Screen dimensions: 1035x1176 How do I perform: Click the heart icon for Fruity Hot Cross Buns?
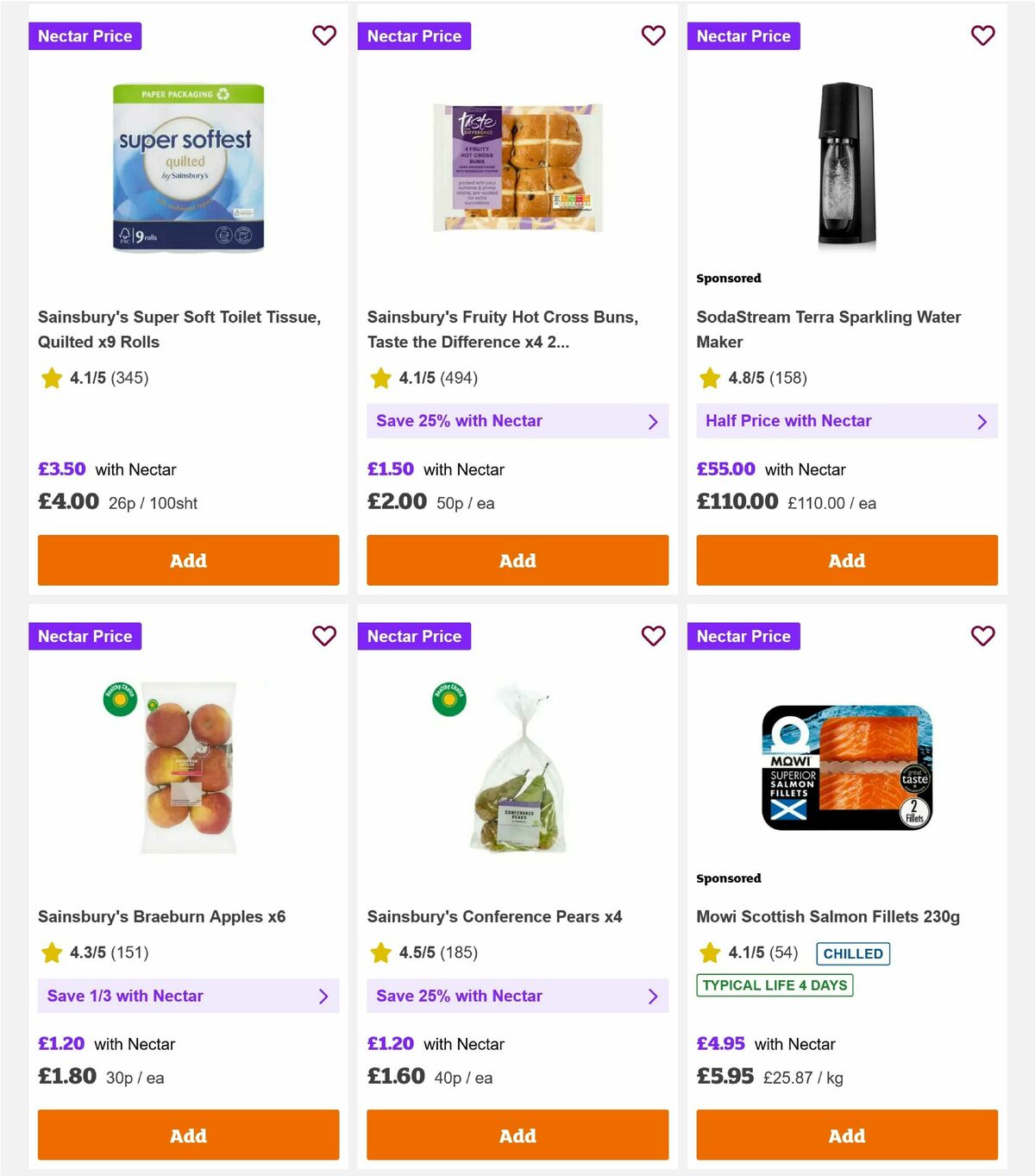pyautogui.click(x=654, y=36)
